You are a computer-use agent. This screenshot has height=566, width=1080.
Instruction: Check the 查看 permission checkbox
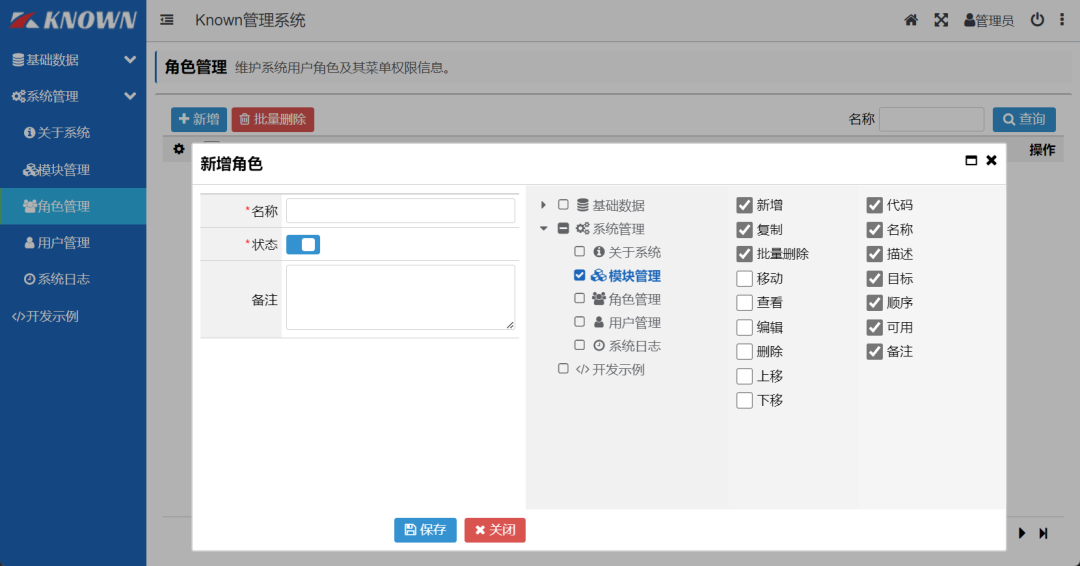coord(744,303)
